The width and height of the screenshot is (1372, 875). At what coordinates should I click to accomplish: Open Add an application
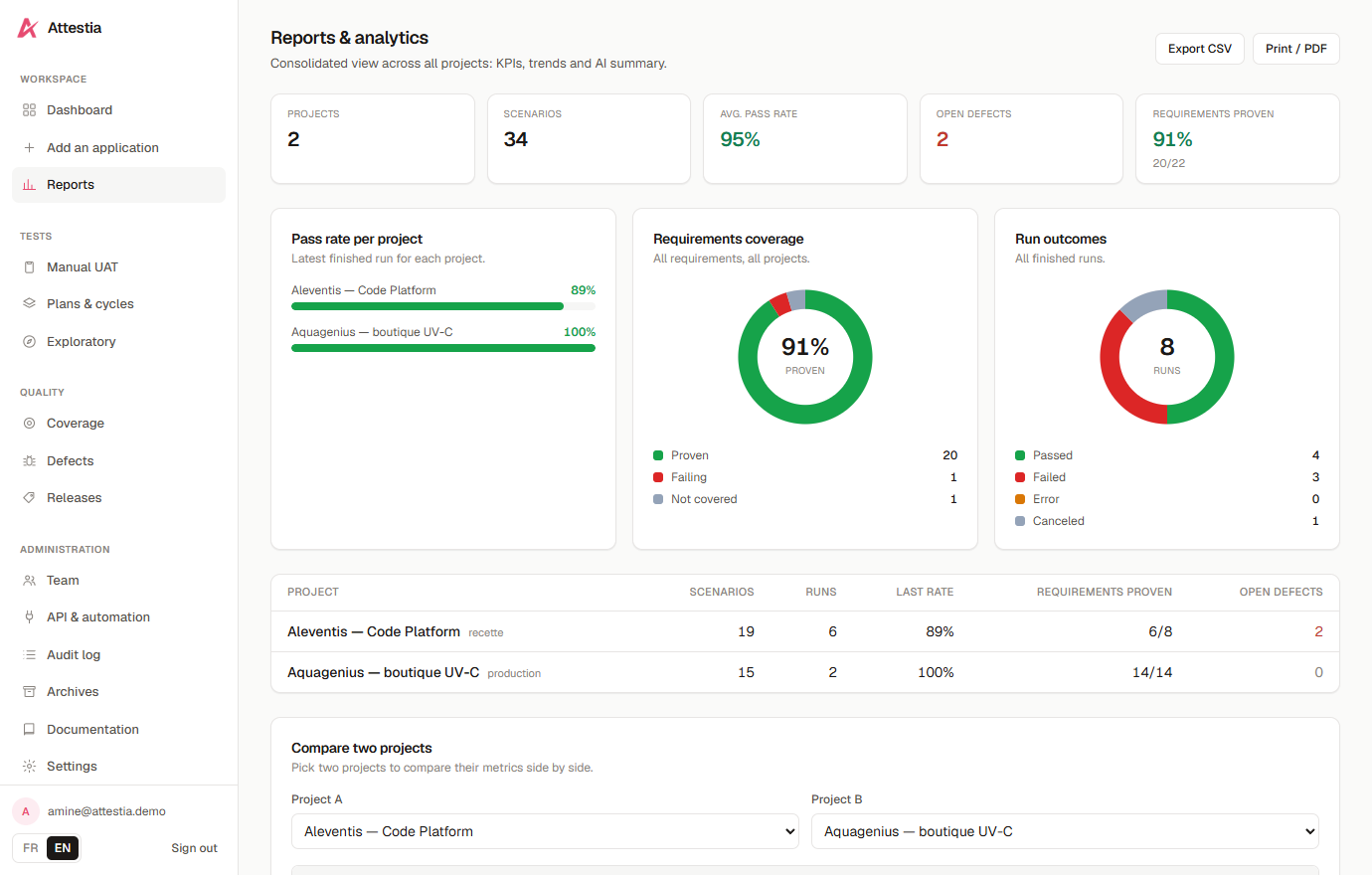[x=118, y=148]
